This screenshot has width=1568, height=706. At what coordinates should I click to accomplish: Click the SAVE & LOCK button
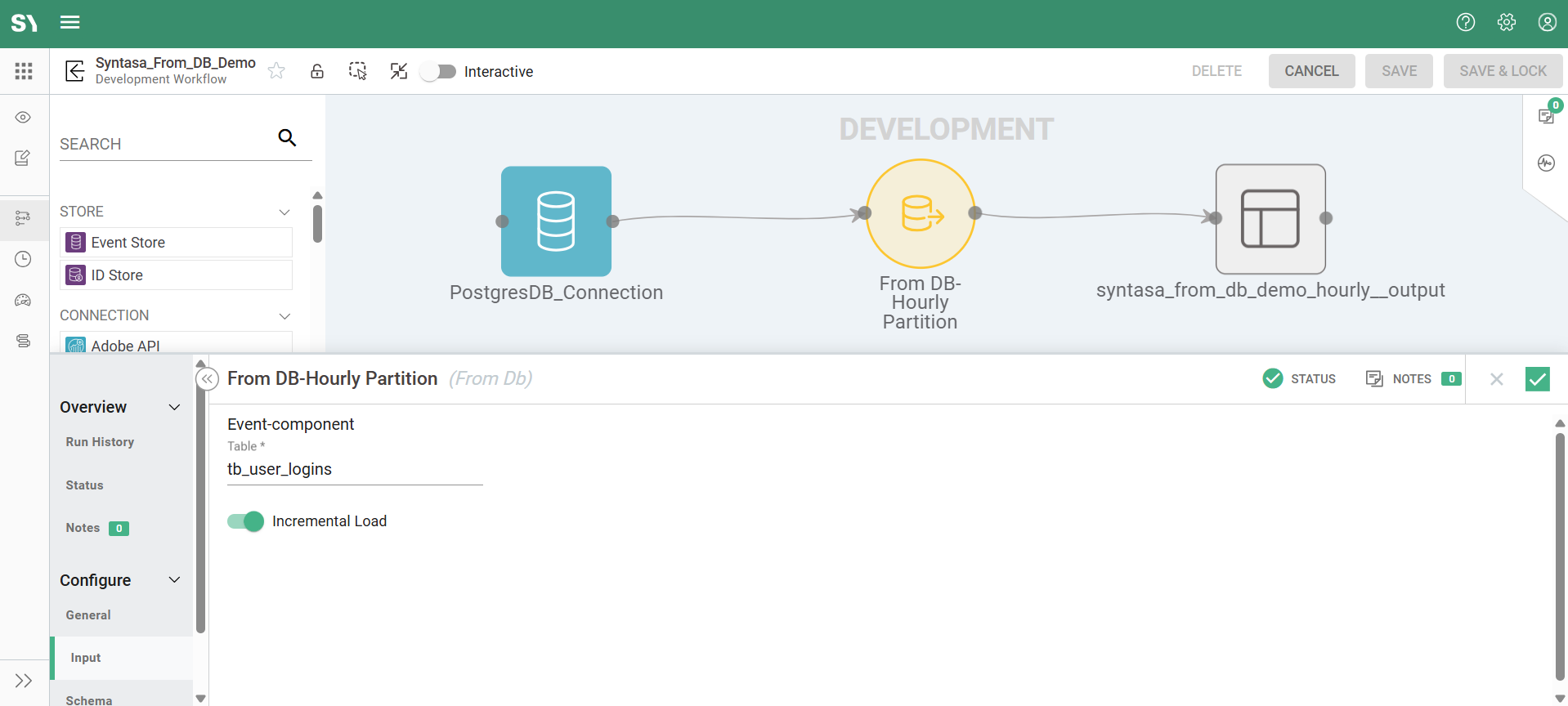[x=1503, y=71]
